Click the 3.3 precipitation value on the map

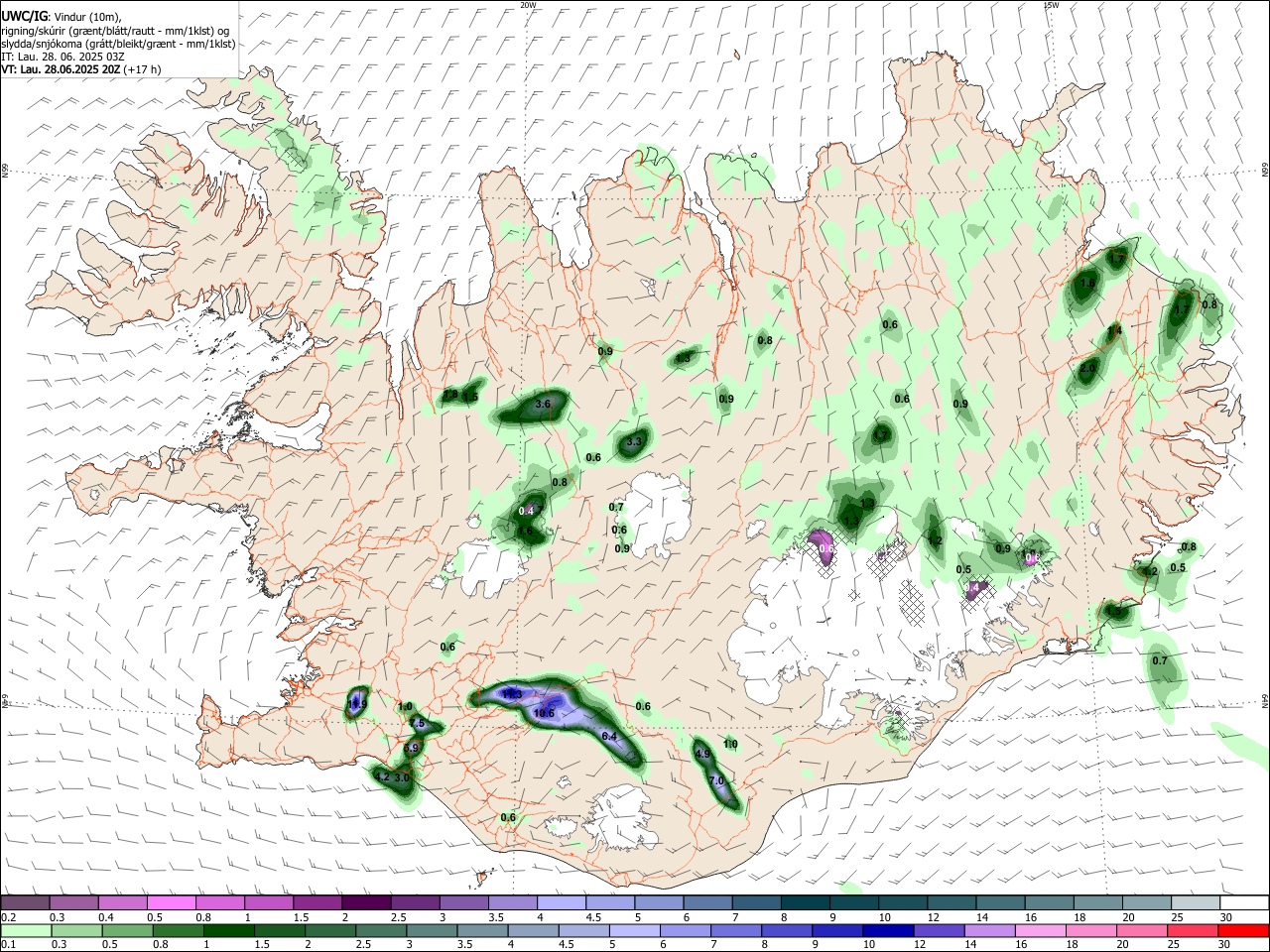(635, 441)
